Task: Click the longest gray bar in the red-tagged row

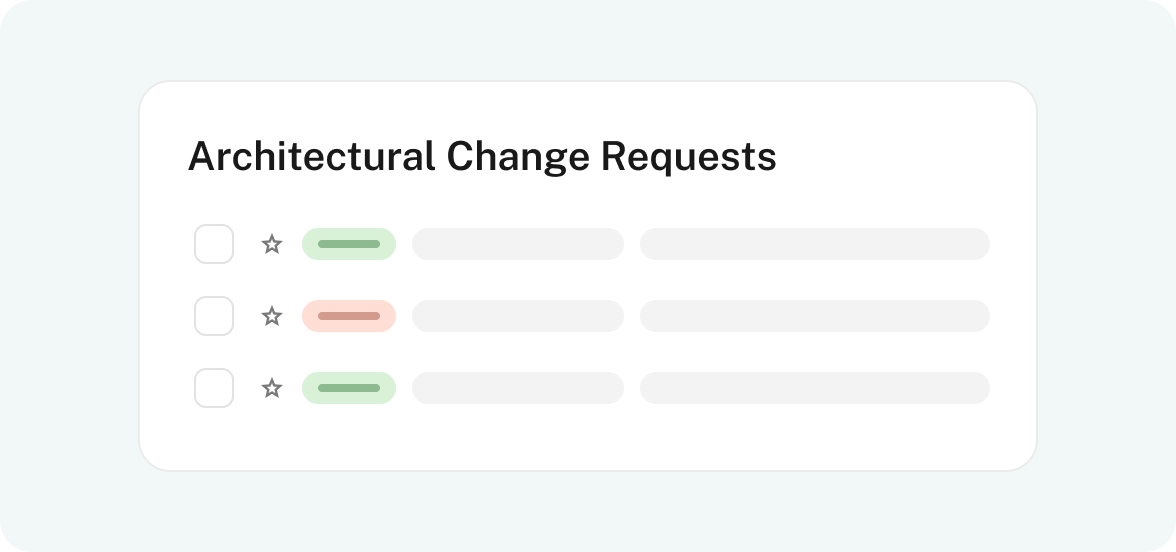Action: [x=814, y=316]
